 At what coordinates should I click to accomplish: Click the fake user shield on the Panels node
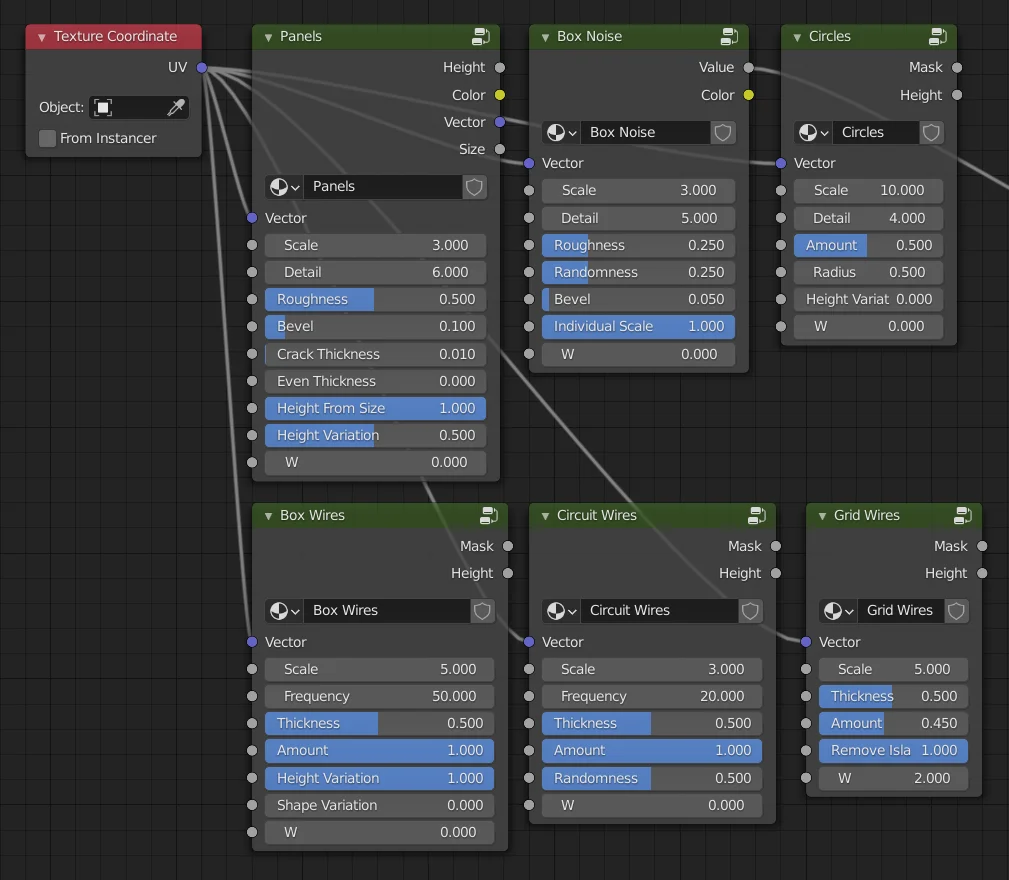[x=473, y=186]
